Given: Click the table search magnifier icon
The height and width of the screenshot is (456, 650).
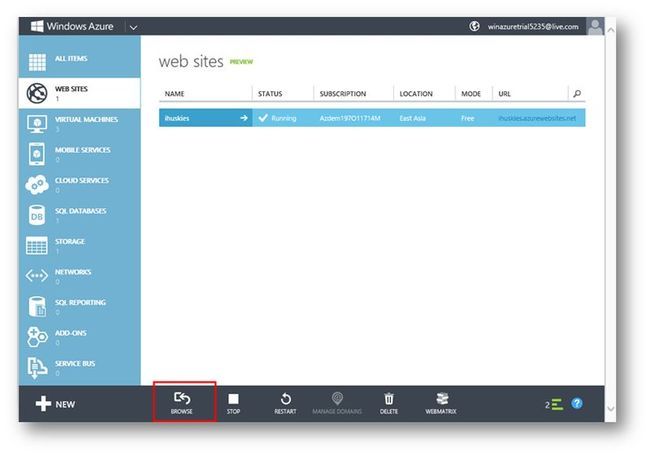Looking at the screenshot, I should 577,94.
